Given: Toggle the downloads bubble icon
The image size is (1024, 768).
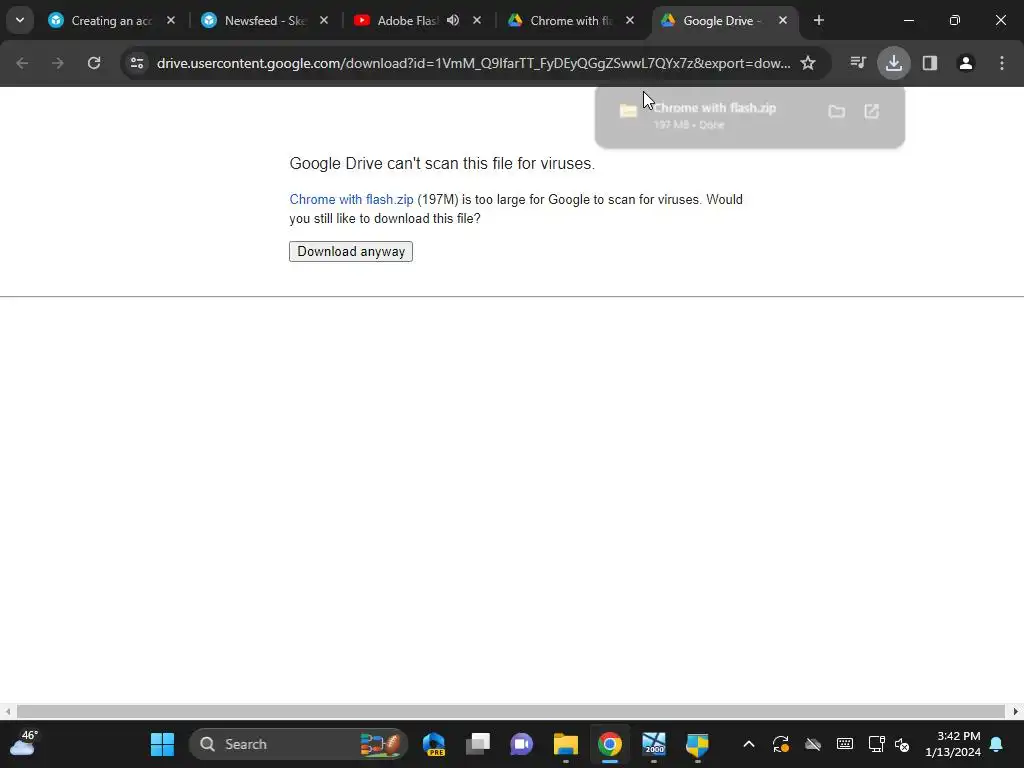Looking at the screenshot, I should click(894, 63).
